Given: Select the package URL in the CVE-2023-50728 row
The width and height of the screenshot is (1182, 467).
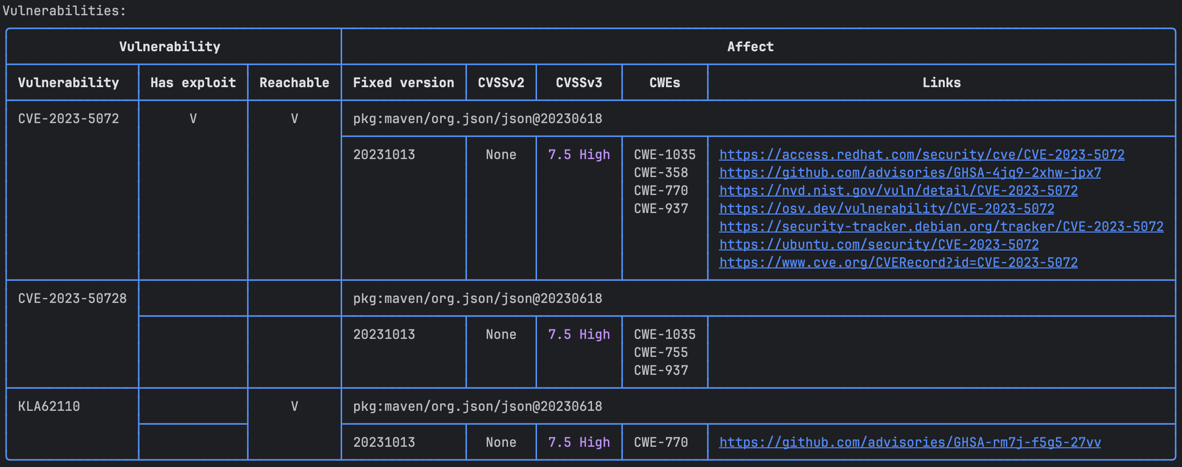Looking at the screenshot, I should (477, 298).
